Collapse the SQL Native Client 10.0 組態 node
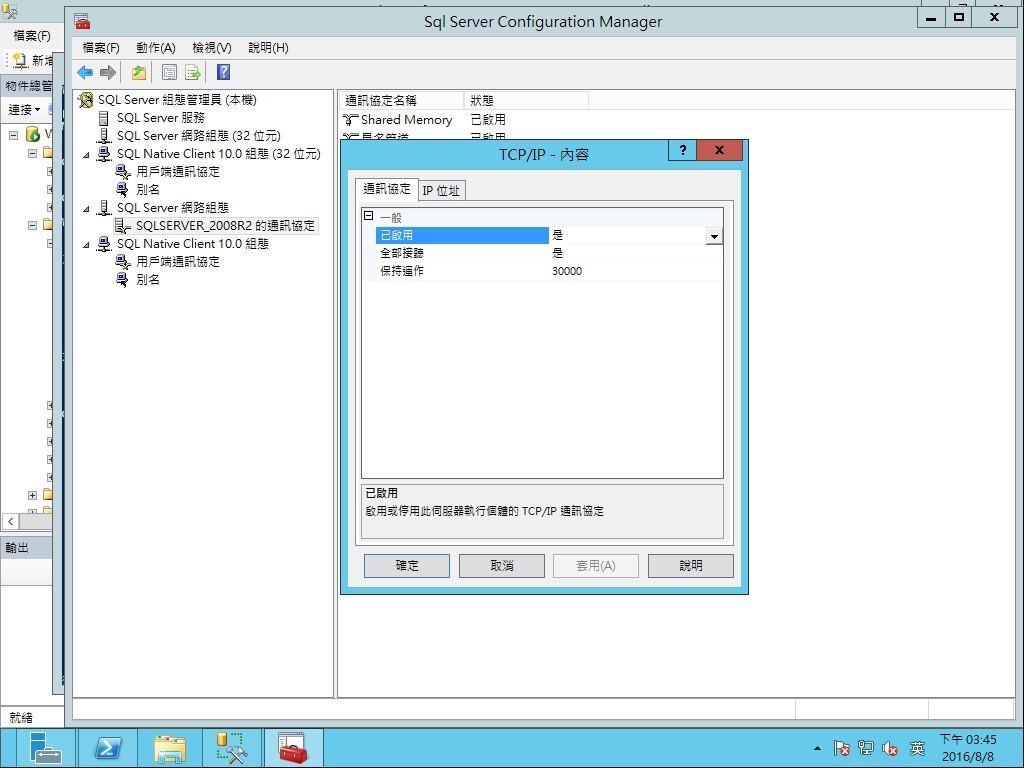 [86, 245]
